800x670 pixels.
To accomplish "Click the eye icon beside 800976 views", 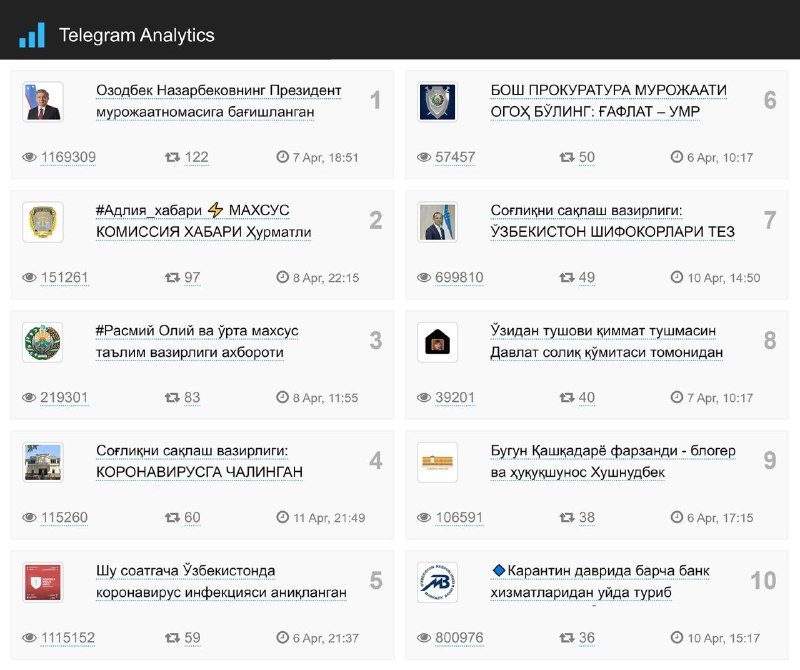I will (x=424, y=637).
